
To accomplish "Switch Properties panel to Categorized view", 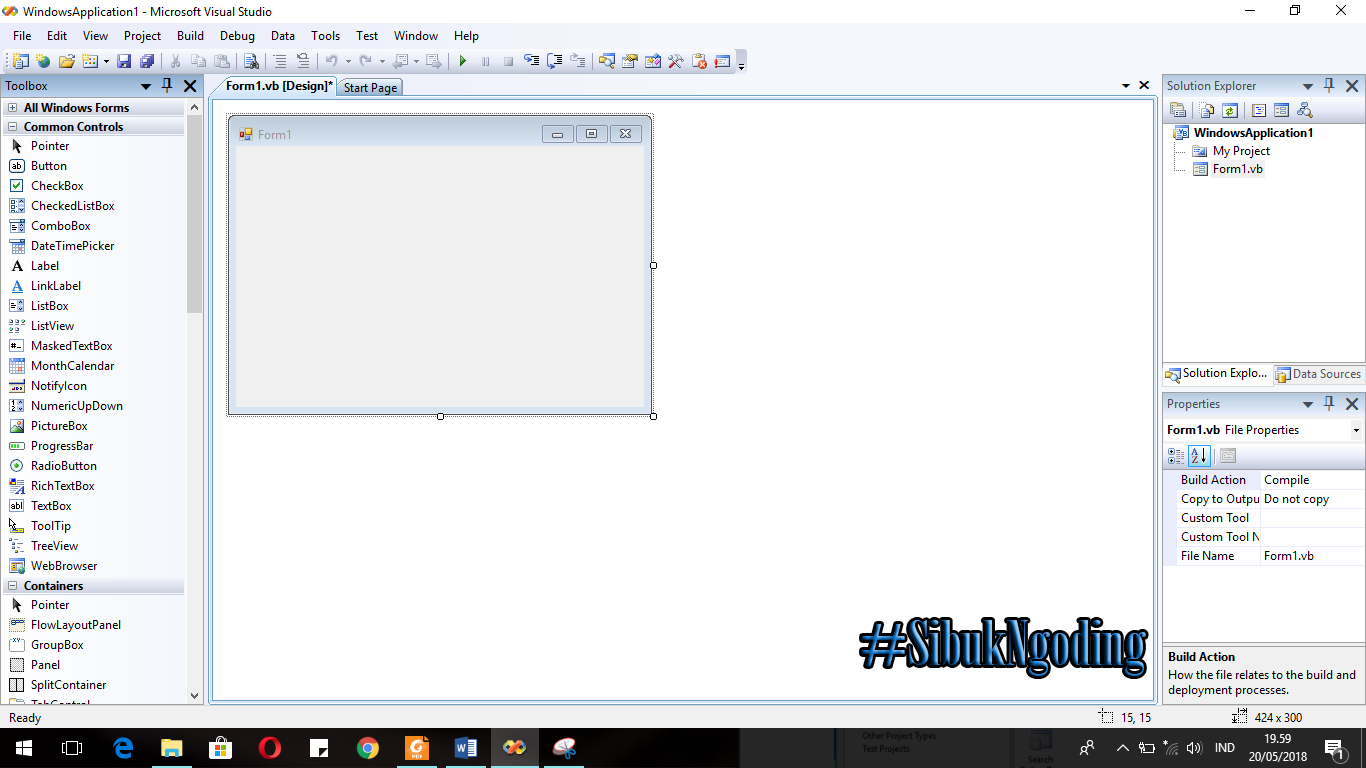I will tap(1176, 456).
